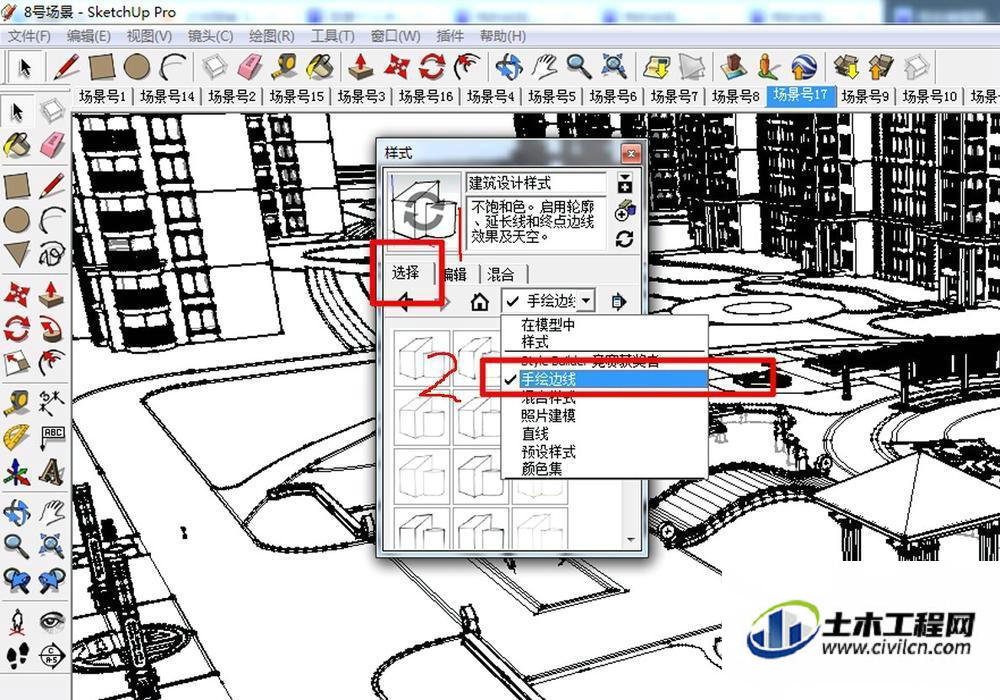Activate the Arc tool in the top toolbar

tap(172, 66)
